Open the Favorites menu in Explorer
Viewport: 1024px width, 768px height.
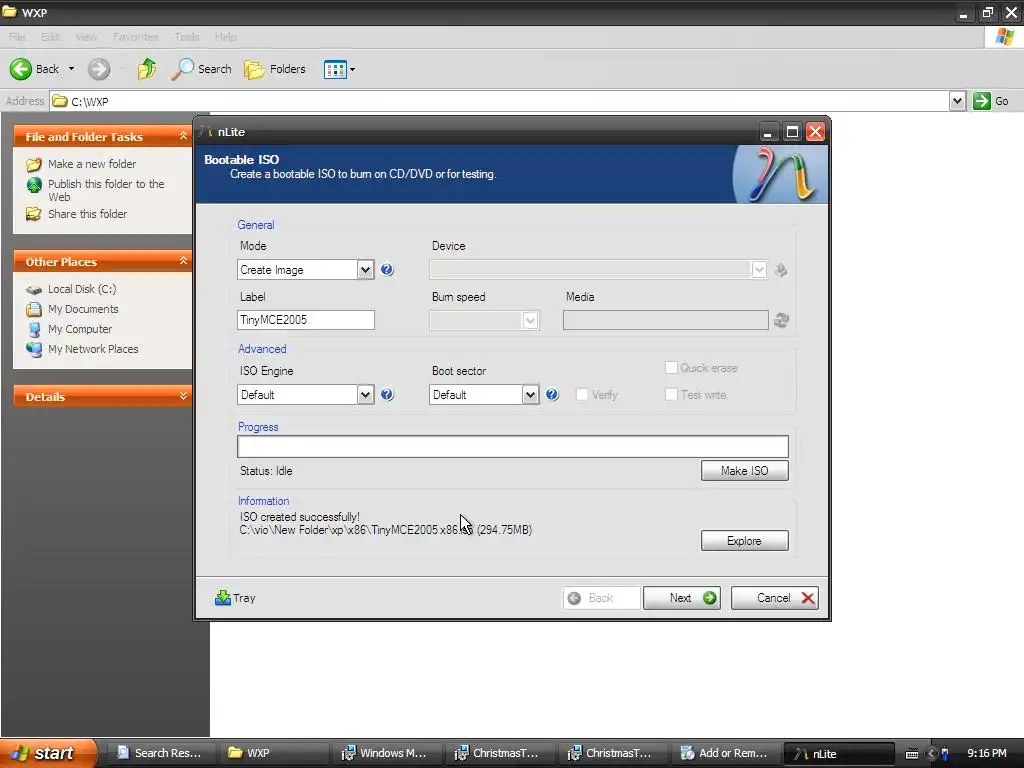(x=135, y=37)
